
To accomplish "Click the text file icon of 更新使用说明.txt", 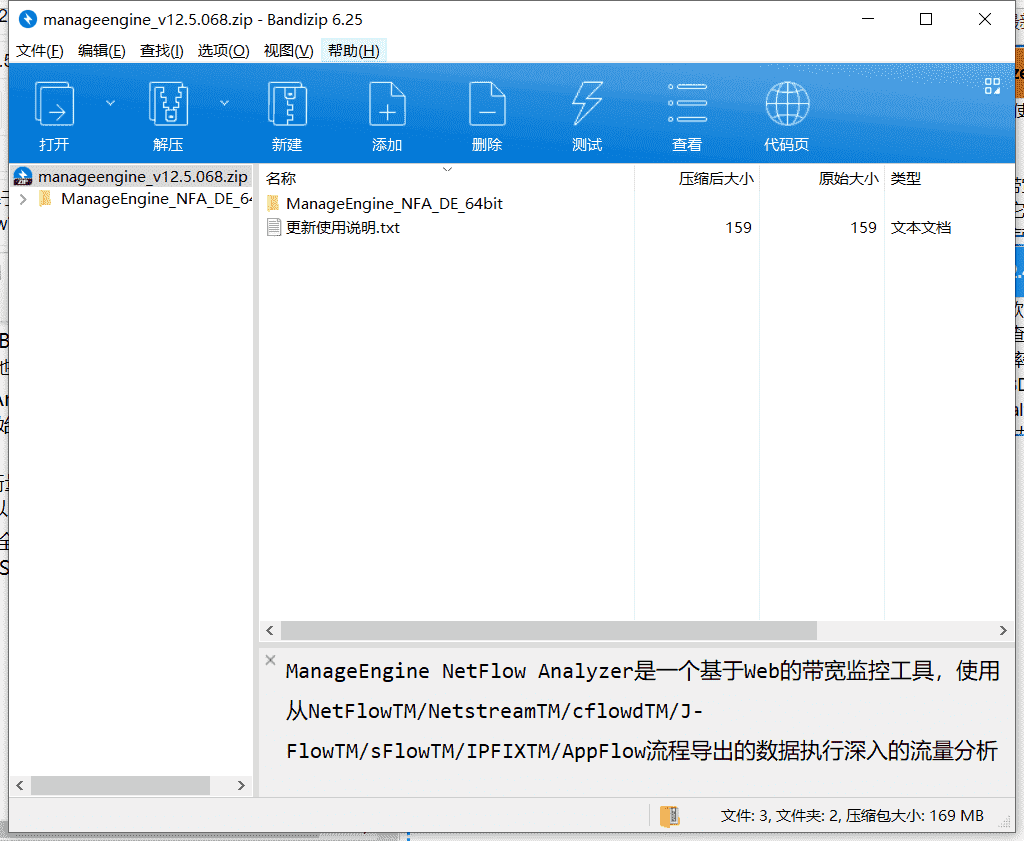I will pos(274,228).
